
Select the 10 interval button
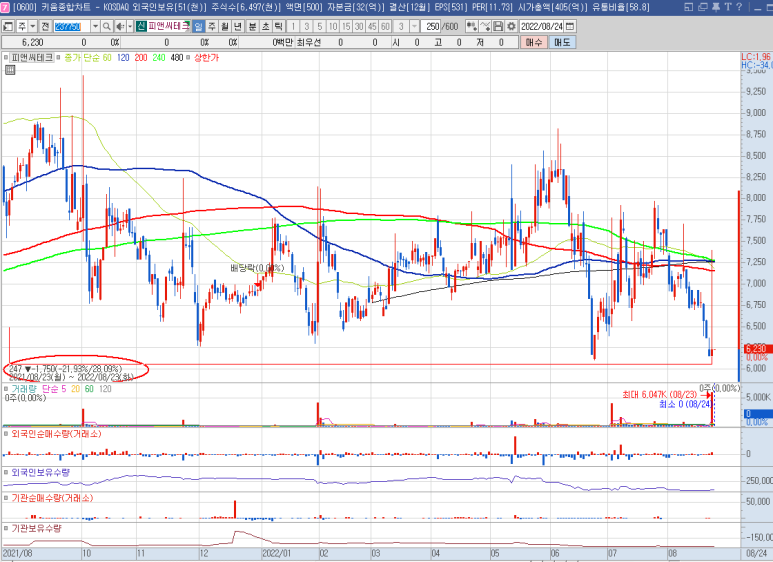pos(333,26)
